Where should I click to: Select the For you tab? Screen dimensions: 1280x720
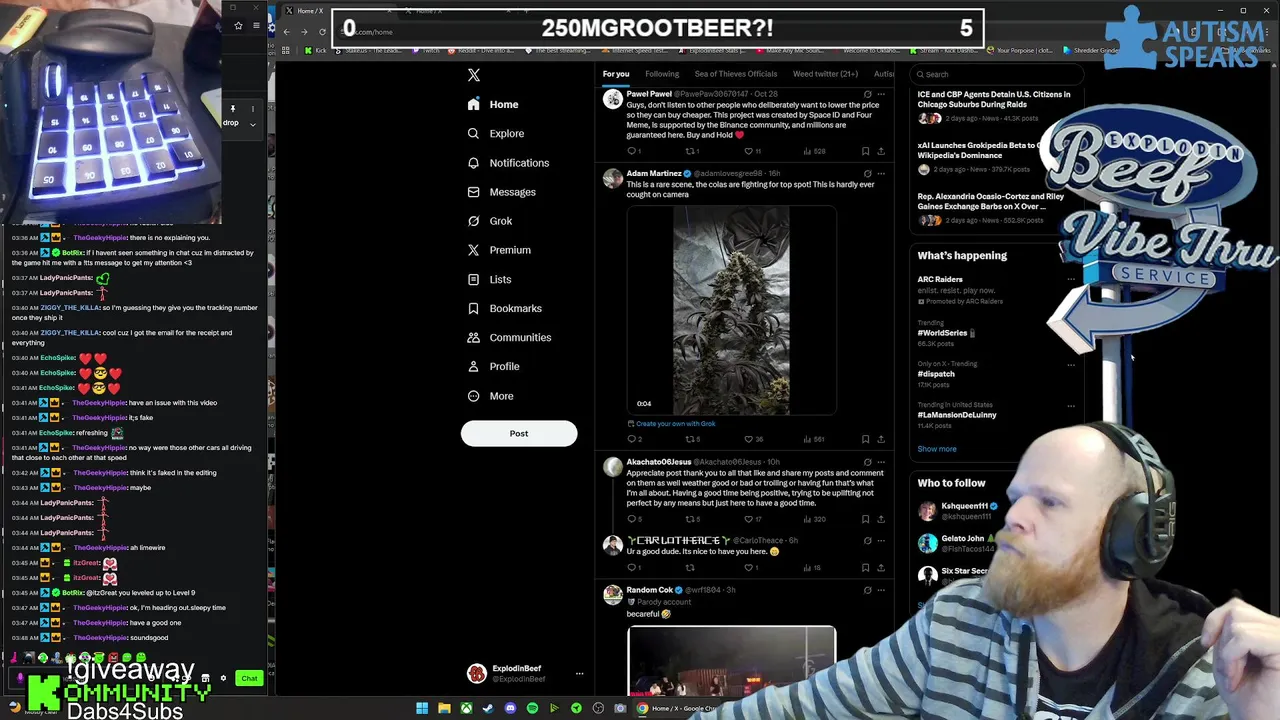coord(616,74)
